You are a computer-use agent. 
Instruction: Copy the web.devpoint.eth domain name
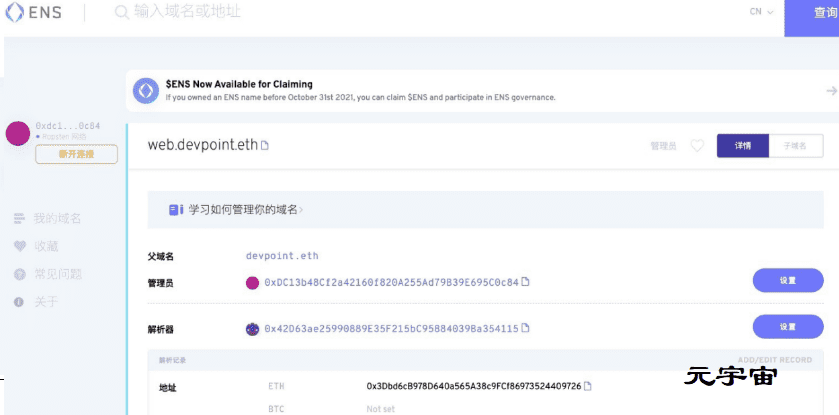pos(265,146)
